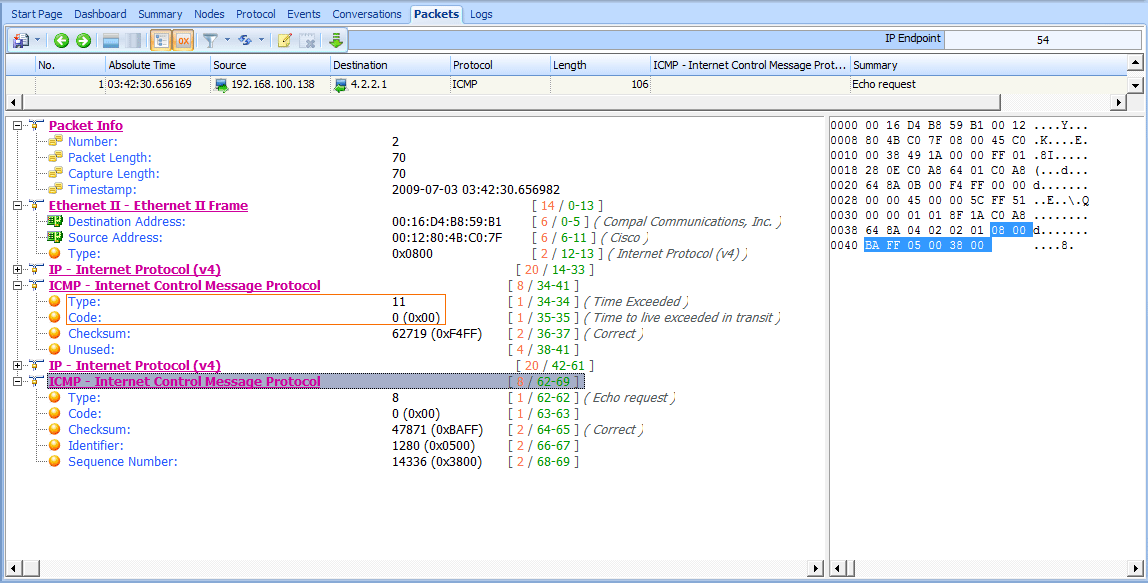1148x583 pixels.
Task: Click highlighted hex bytes on line 0040
Action: (x=928, y=245)
